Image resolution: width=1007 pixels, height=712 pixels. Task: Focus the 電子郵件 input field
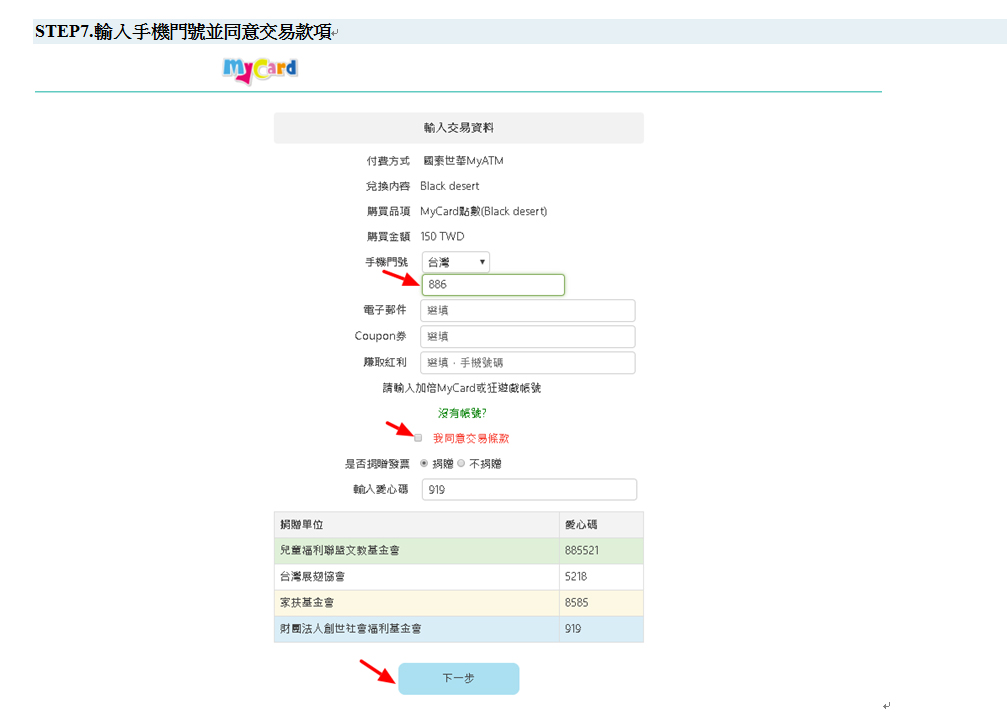[x=527, y=311]
